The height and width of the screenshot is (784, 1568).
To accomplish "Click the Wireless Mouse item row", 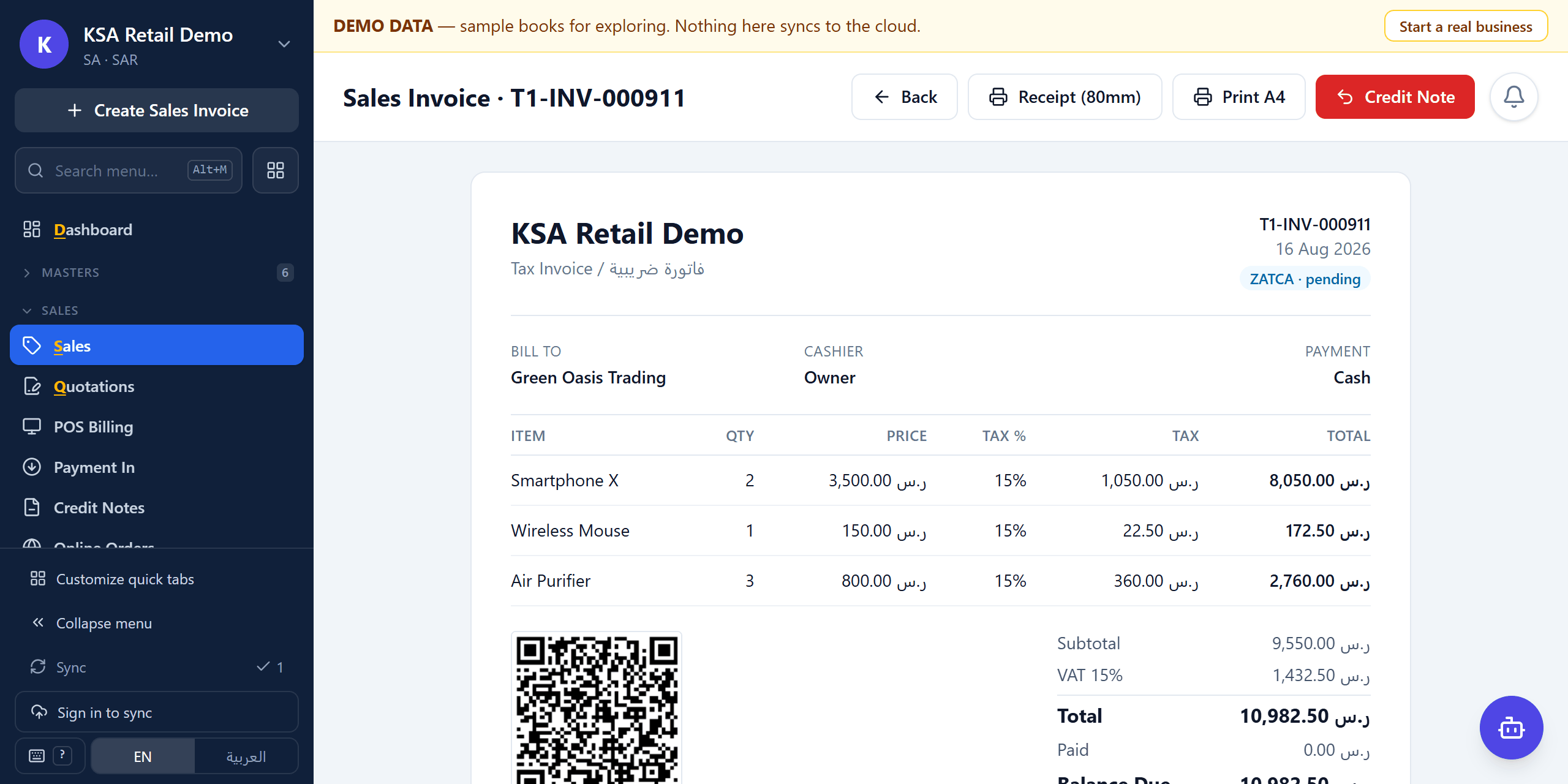I will coord(941,530).
